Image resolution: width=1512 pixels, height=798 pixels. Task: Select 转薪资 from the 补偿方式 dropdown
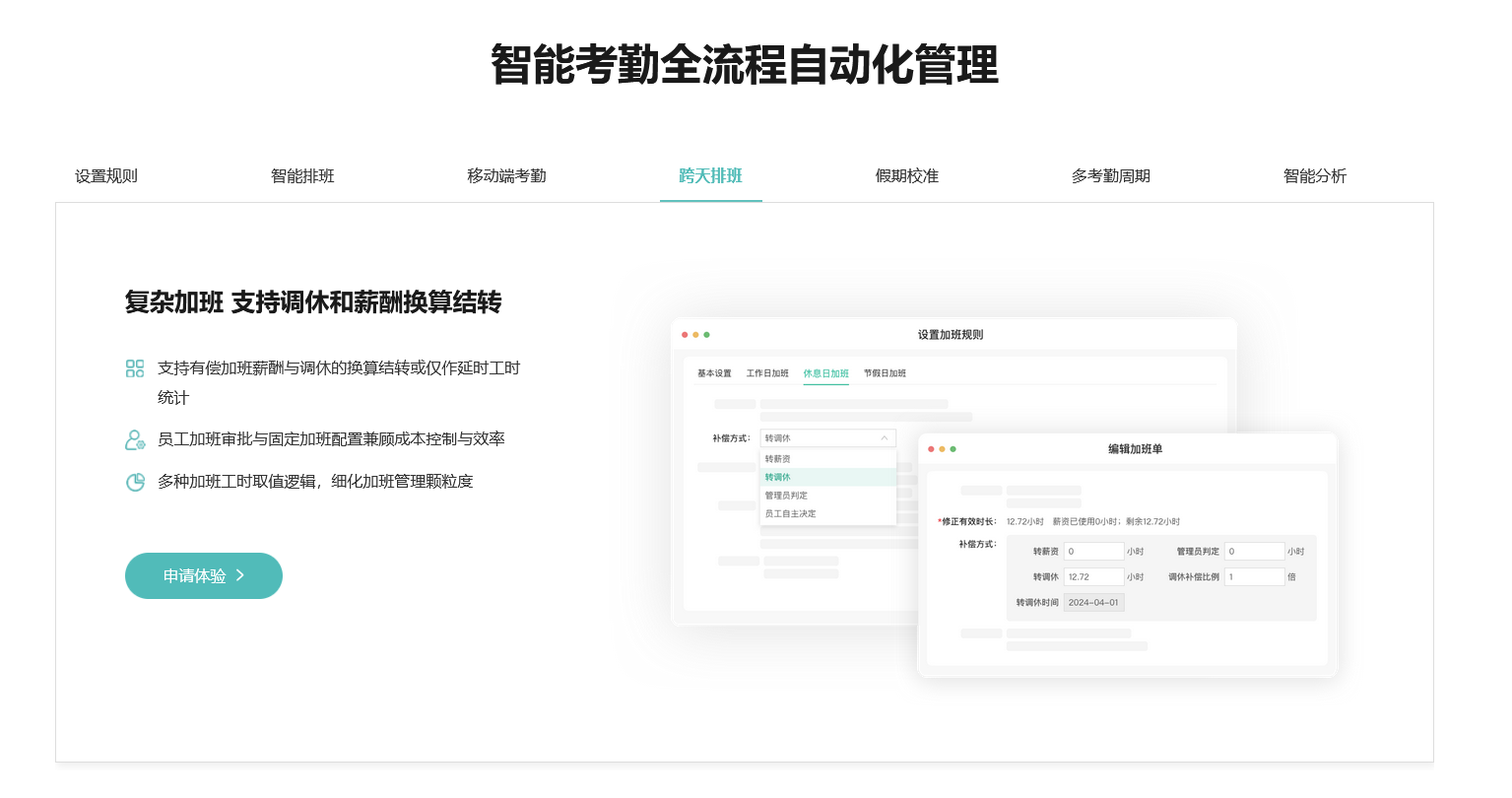pos(779,458)
